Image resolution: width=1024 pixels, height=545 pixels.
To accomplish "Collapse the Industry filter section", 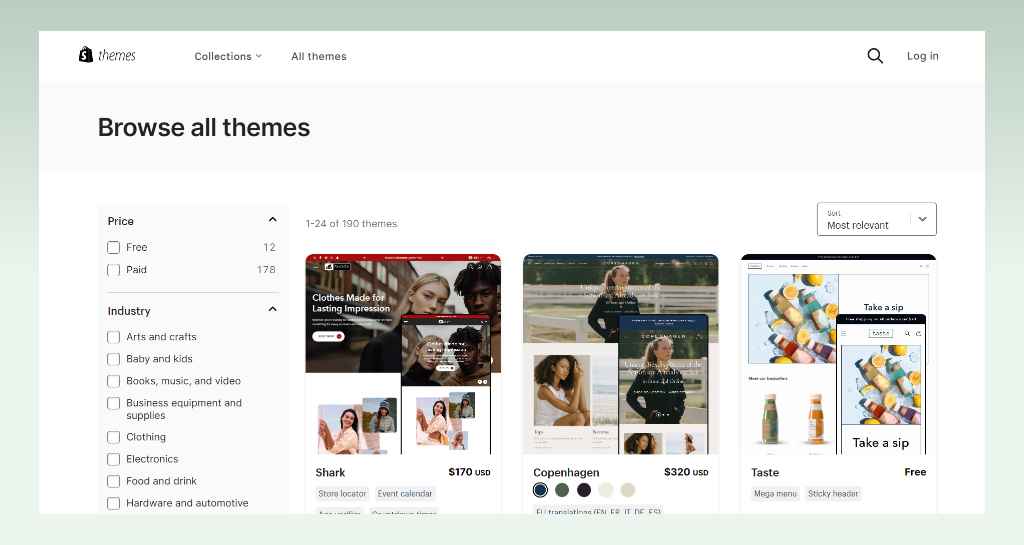I will pyautogui.click(x=272, y=309).
